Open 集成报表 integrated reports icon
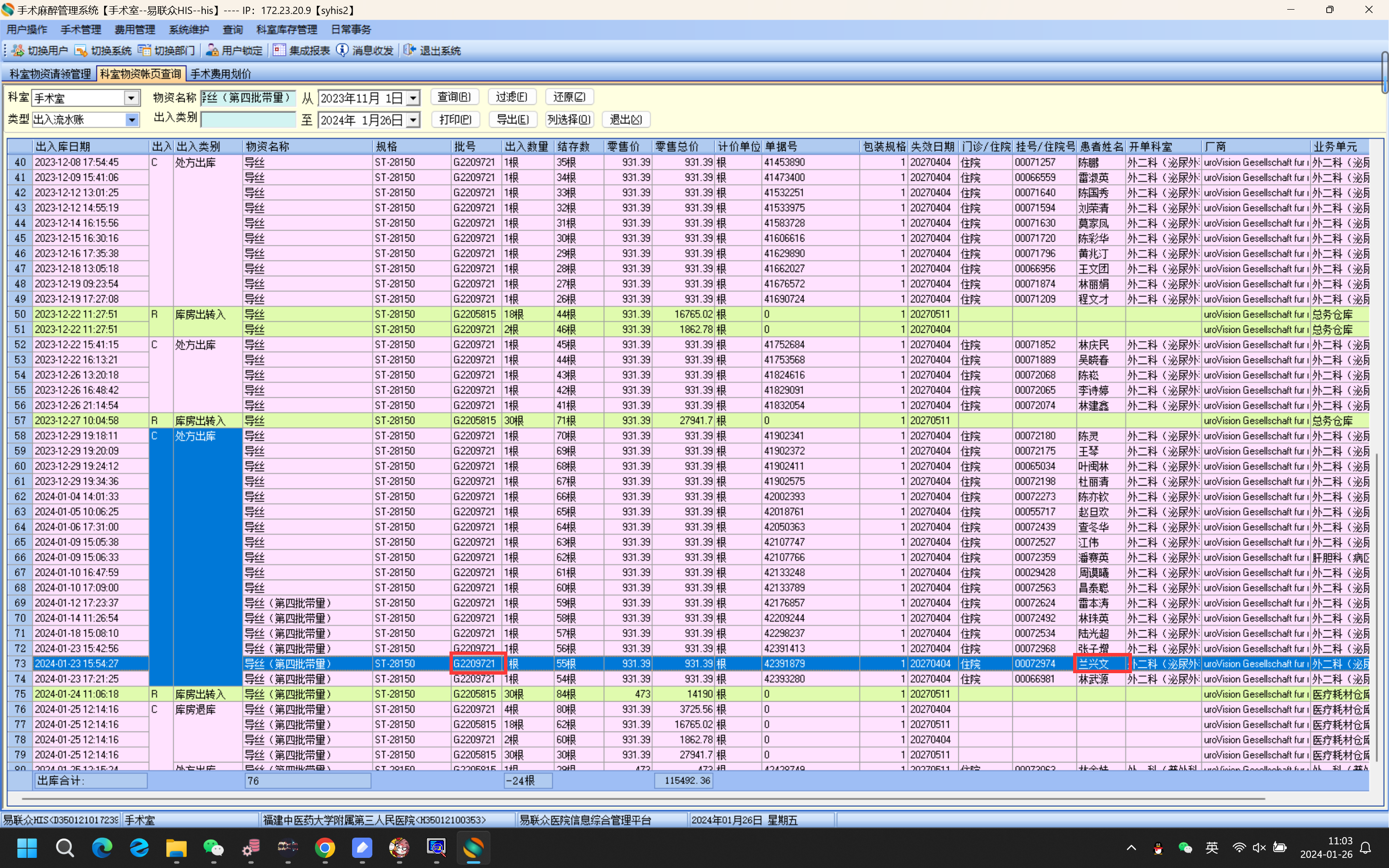This screenshot has width=1389, height=868. click(279, 51)
